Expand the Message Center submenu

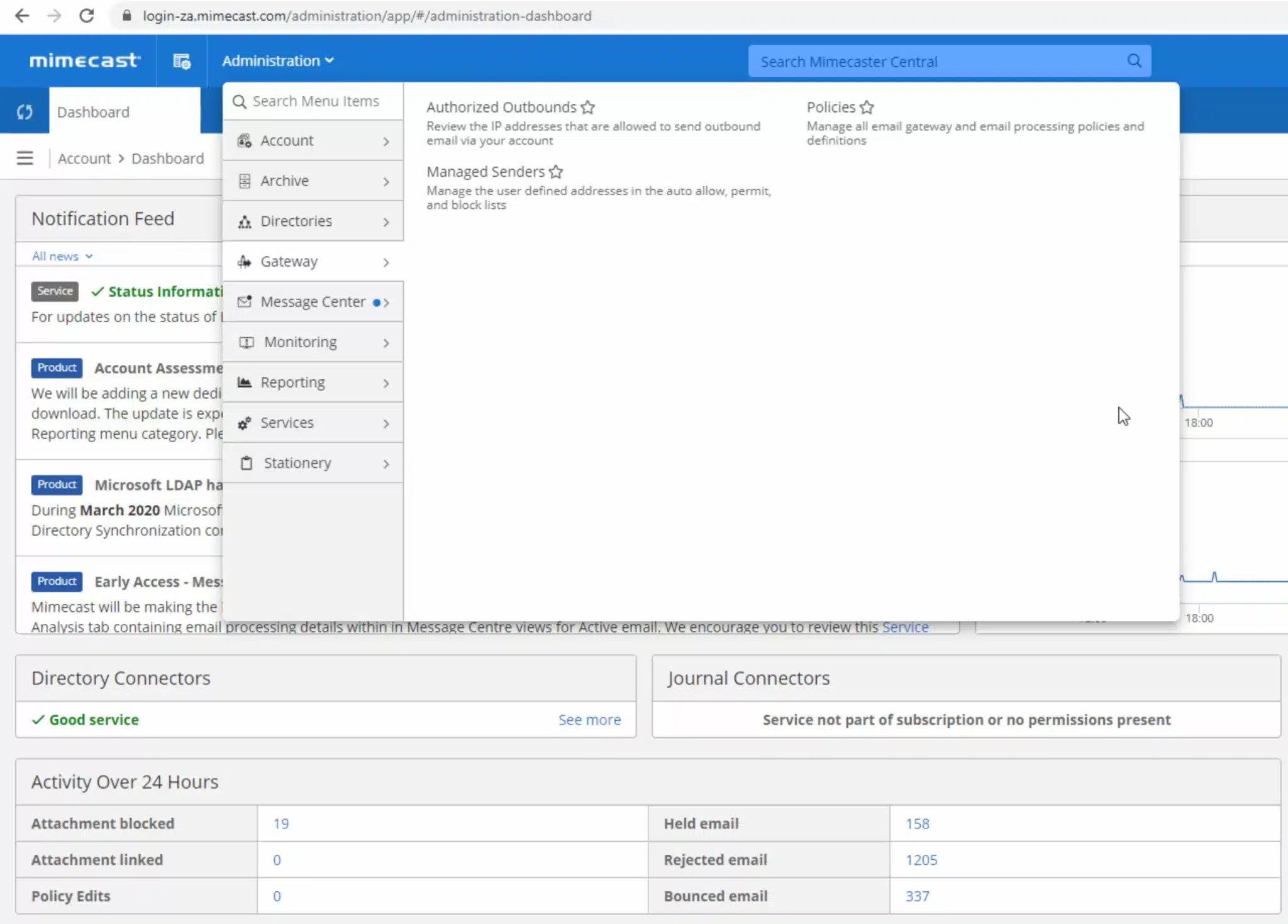[x=313, y=302]
